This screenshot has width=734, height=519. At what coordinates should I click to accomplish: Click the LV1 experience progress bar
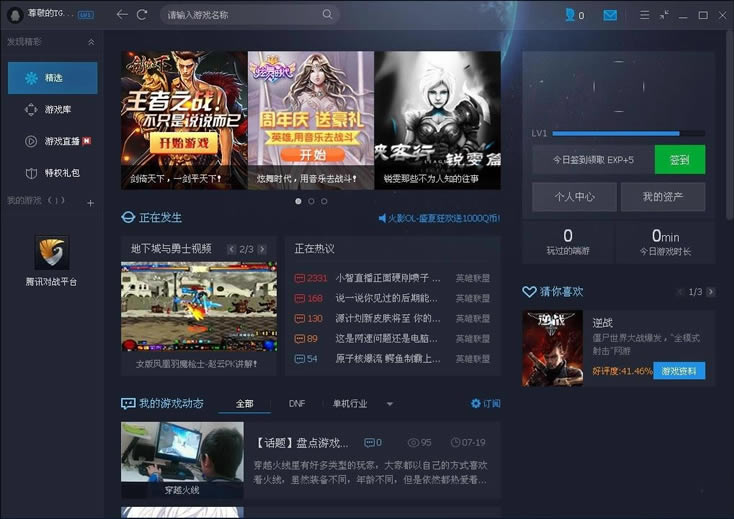click(628, 133)
